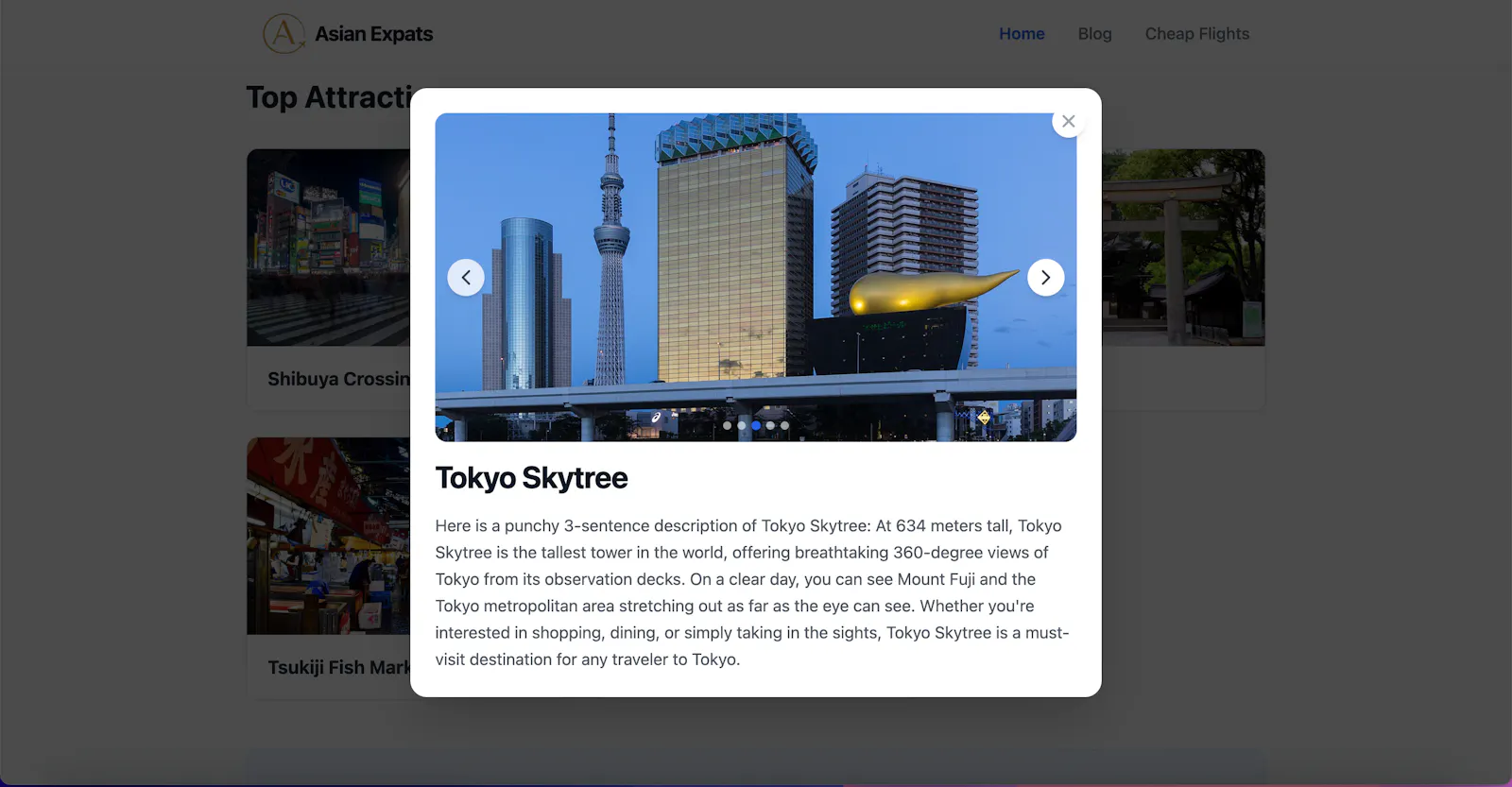Click the Skytree description paragraph

pyautogui.click(x=752, y=592)
